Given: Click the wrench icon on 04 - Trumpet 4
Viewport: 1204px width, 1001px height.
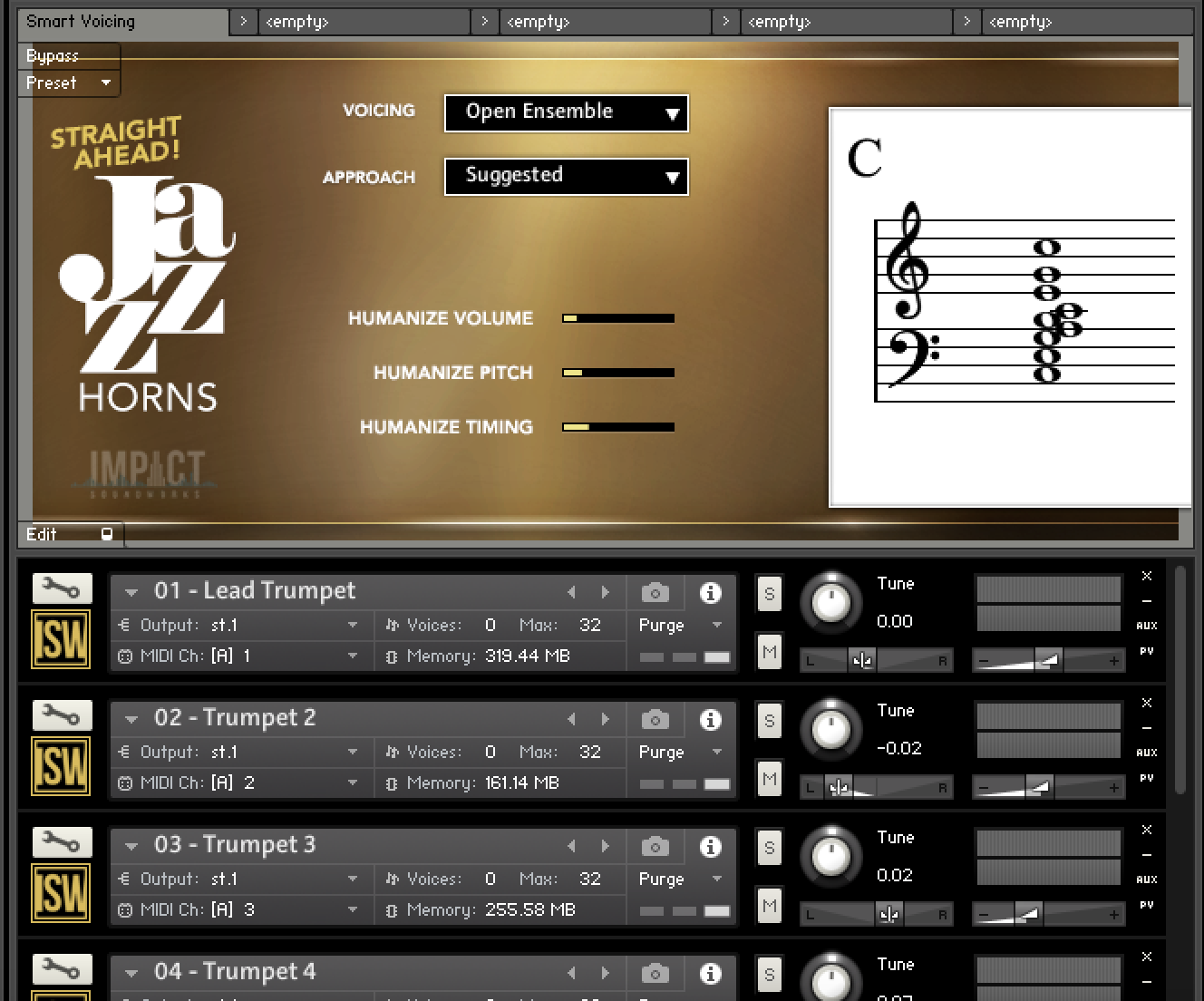Looking at the screenshot, I should [60, 968].
